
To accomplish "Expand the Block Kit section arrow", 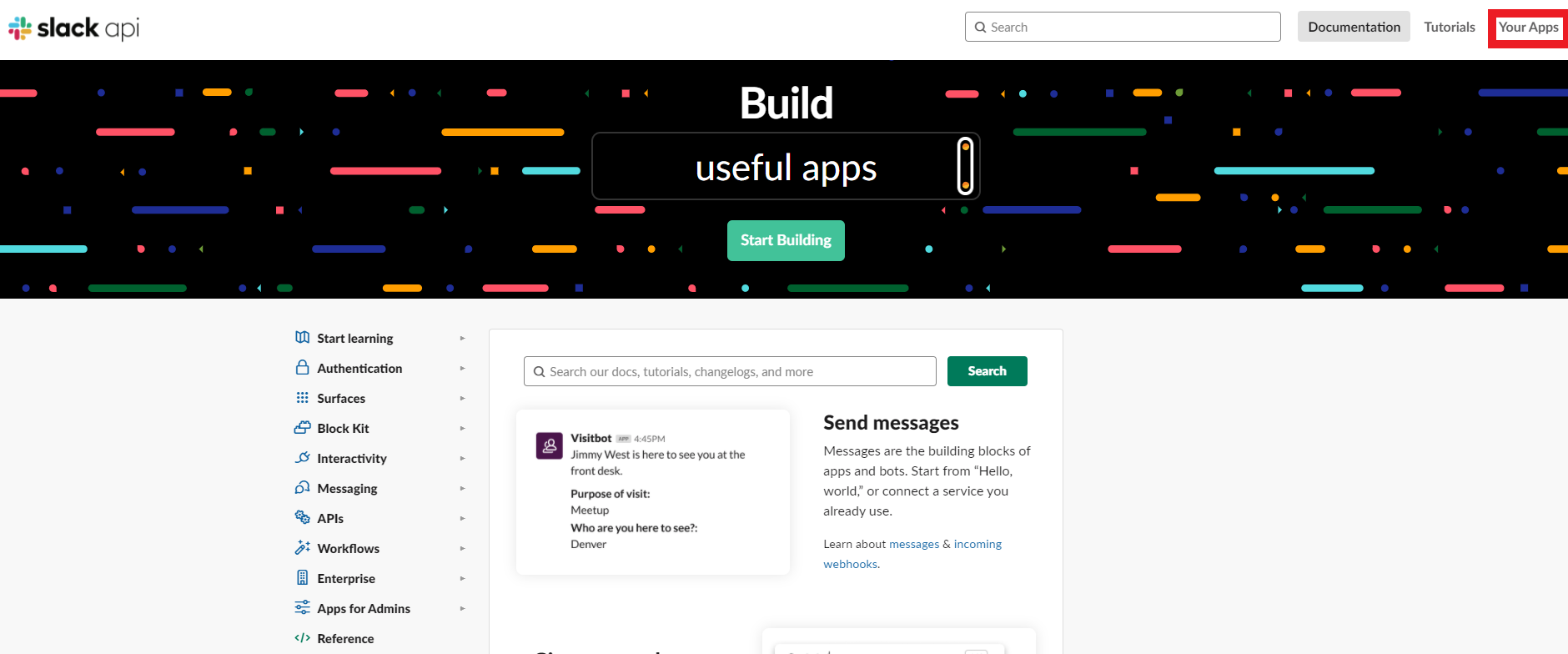I will (462, 428).
